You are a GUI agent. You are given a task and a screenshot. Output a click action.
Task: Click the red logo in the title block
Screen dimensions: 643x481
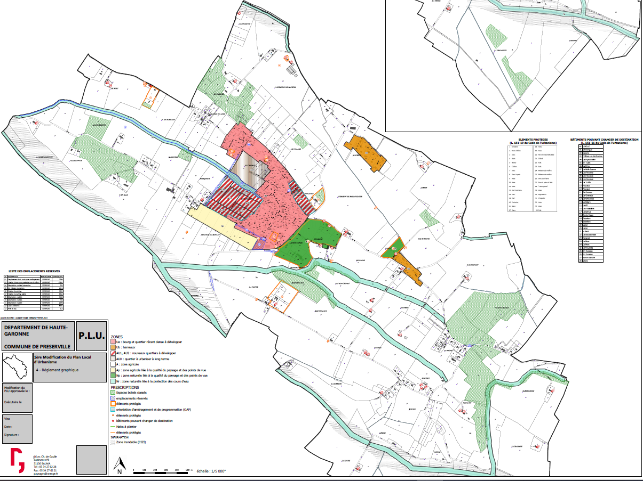17,458
